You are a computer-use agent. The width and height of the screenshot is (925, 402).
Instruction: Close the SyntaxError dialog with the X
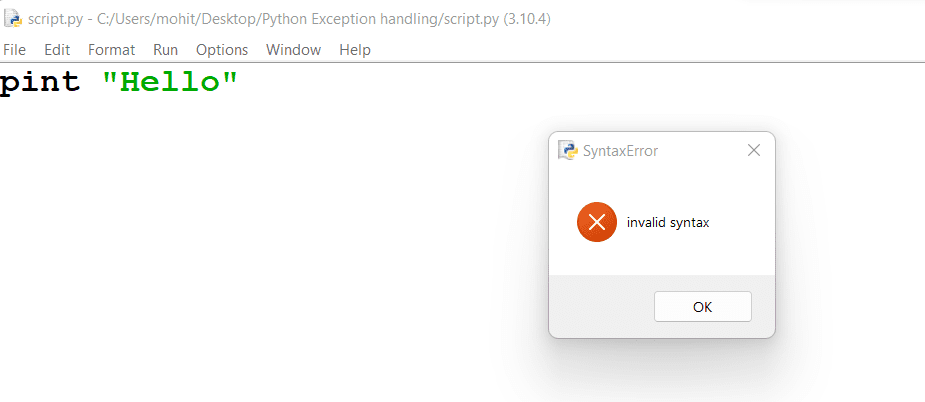753,151
